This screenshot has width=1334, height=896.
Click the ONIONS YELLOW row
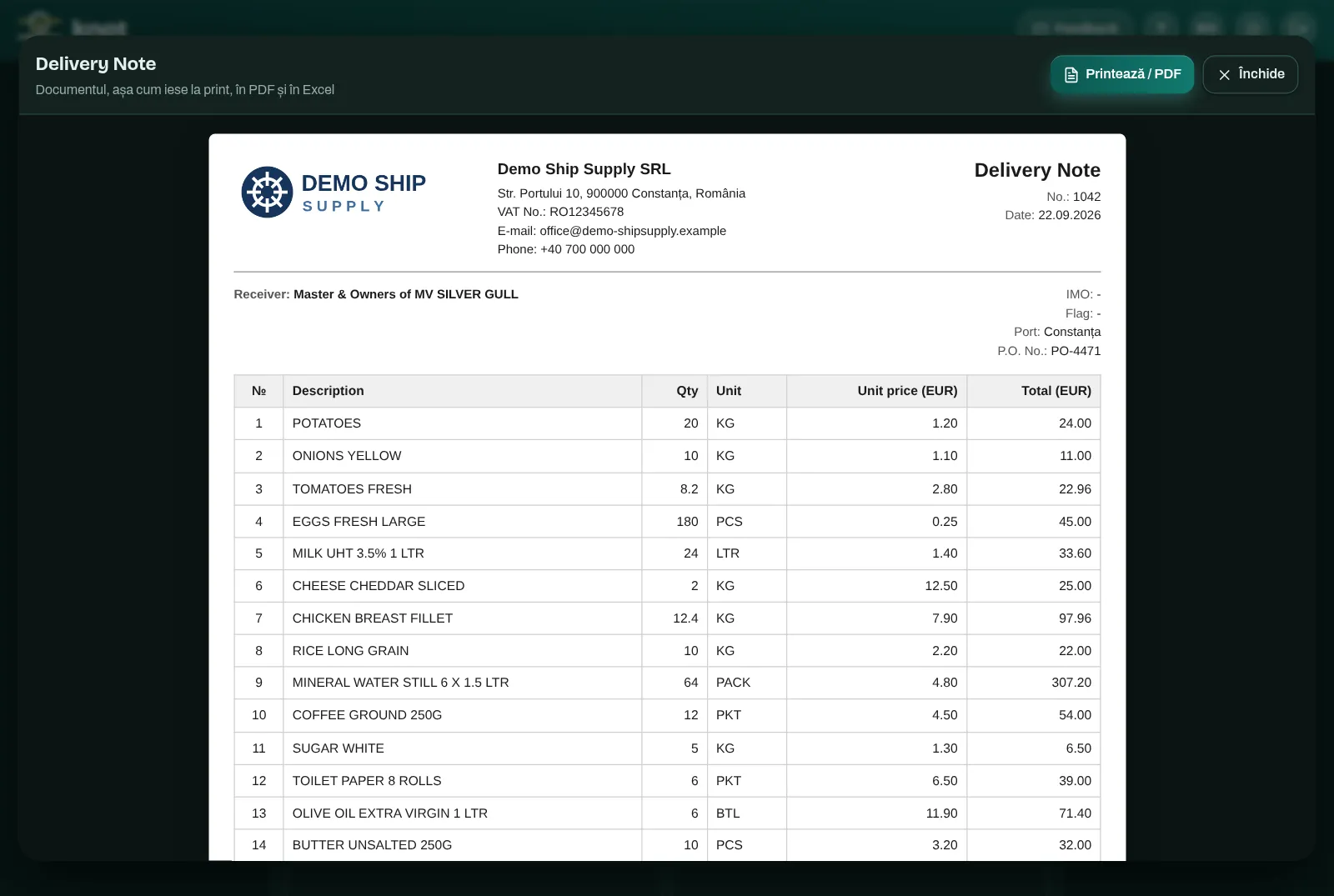(x=667, y=456)
